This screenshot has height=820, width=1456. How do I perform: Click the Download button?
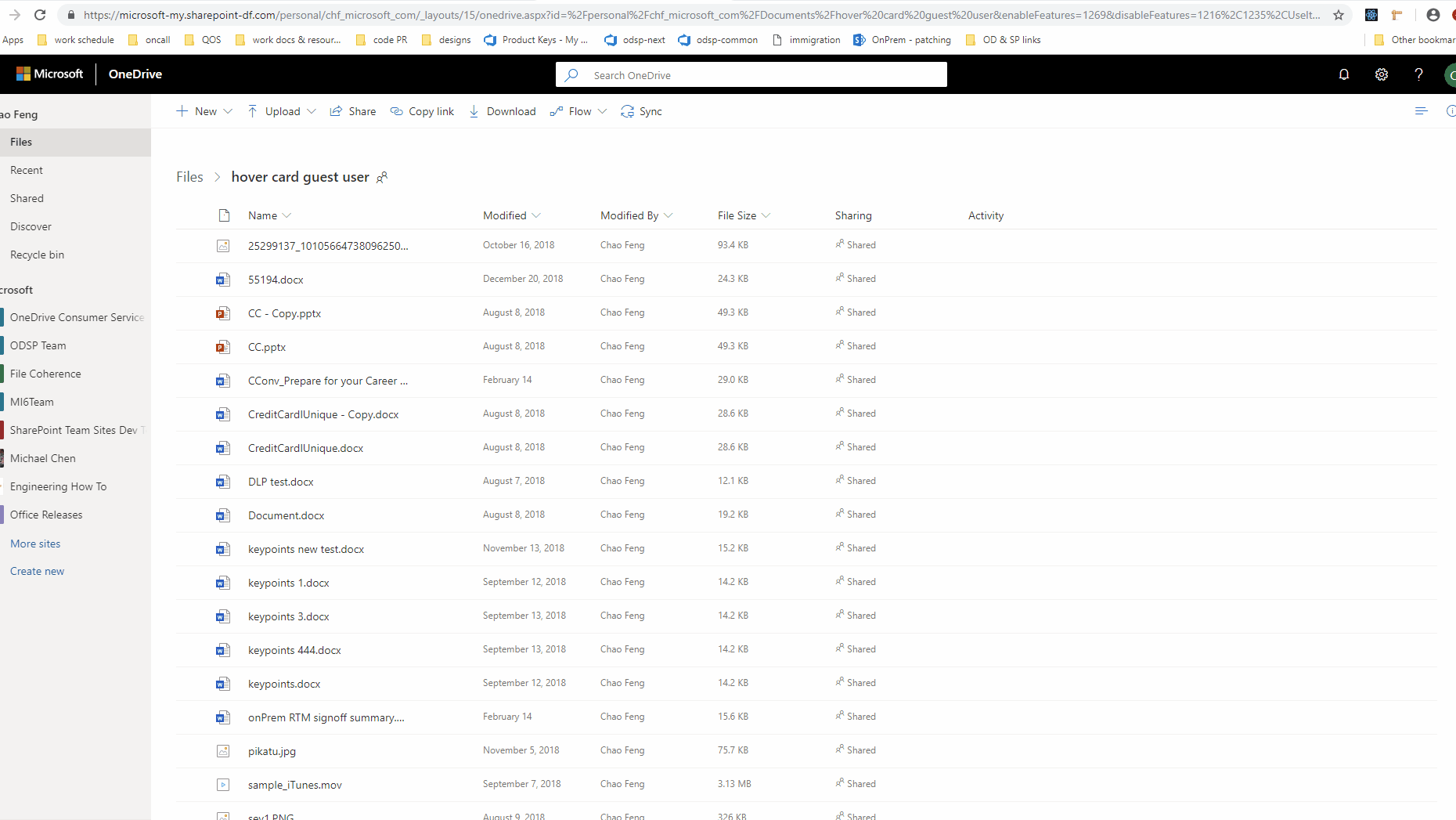tap(502, 111)
